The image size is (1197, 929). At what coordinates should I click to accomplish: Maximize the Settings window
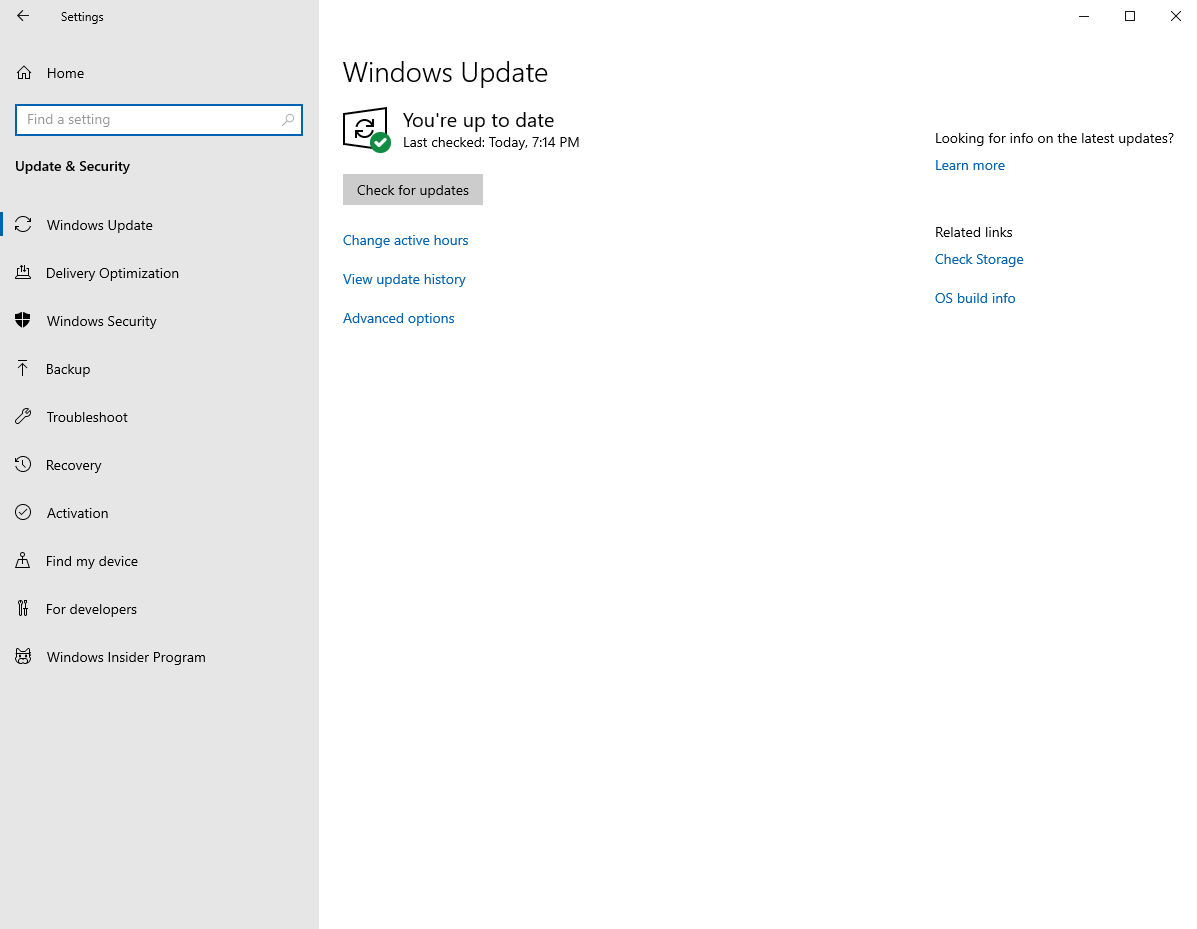pyautogui.click(x=1130, y=16)
